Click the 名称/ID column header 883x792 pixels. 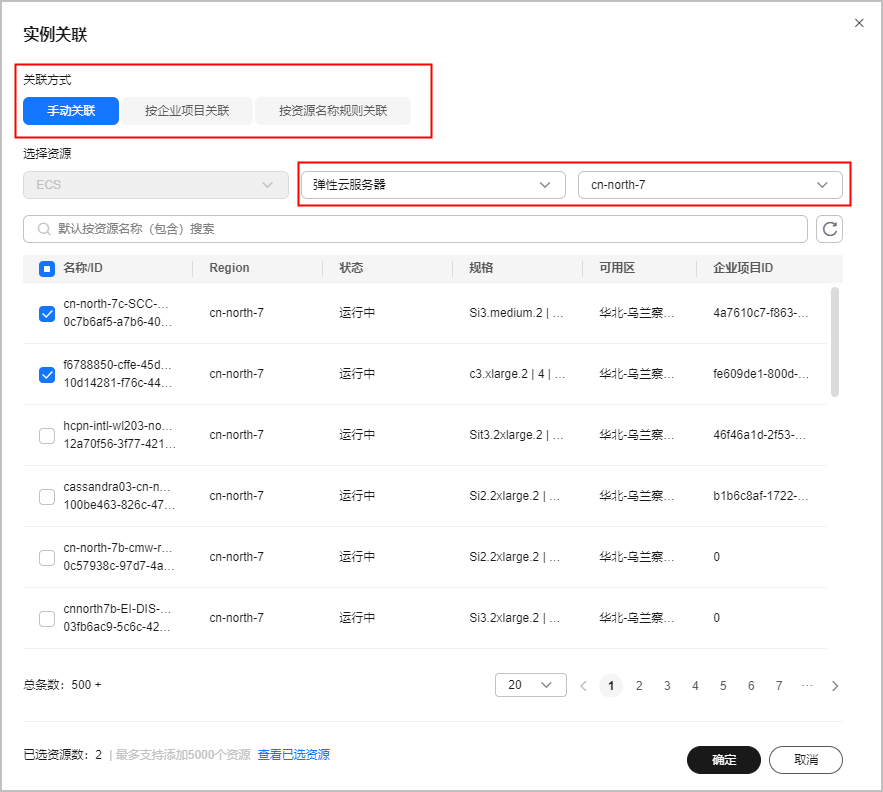click(x=83, y=268)
